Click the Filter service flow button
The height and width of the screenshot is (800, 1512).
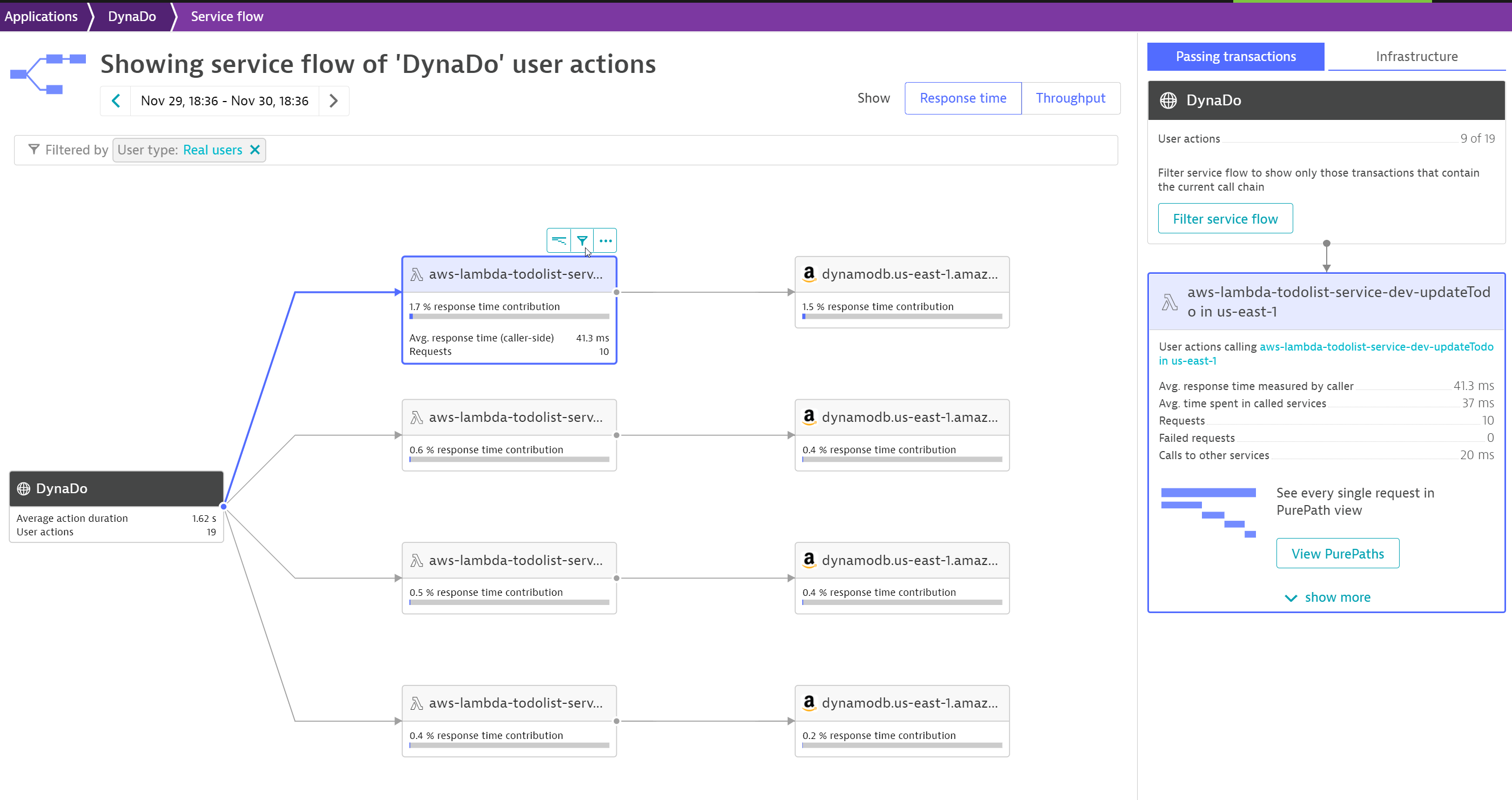1225,218
